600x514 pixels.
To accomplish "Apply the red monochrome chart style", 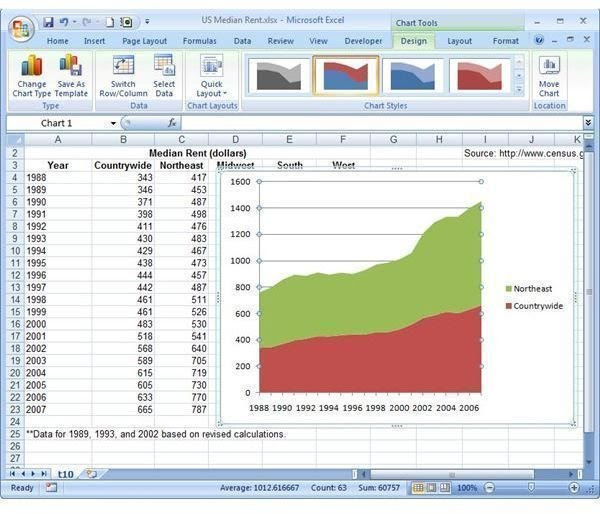I will [480, 75].
